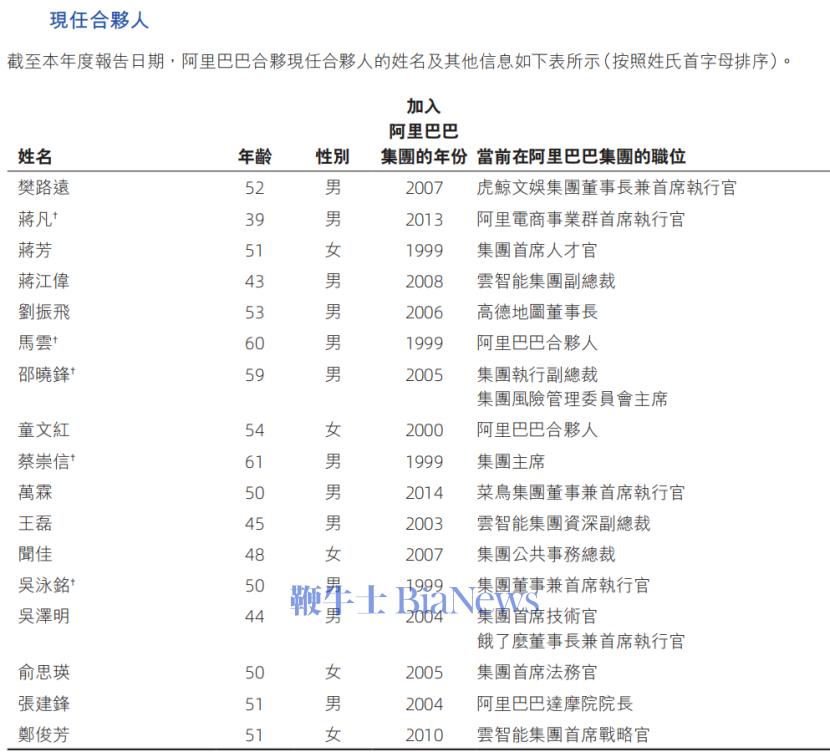Select the name 邵曉鋒
This screenshot has height=752, width=830.
pyautogui.click(x=43, y=375)
